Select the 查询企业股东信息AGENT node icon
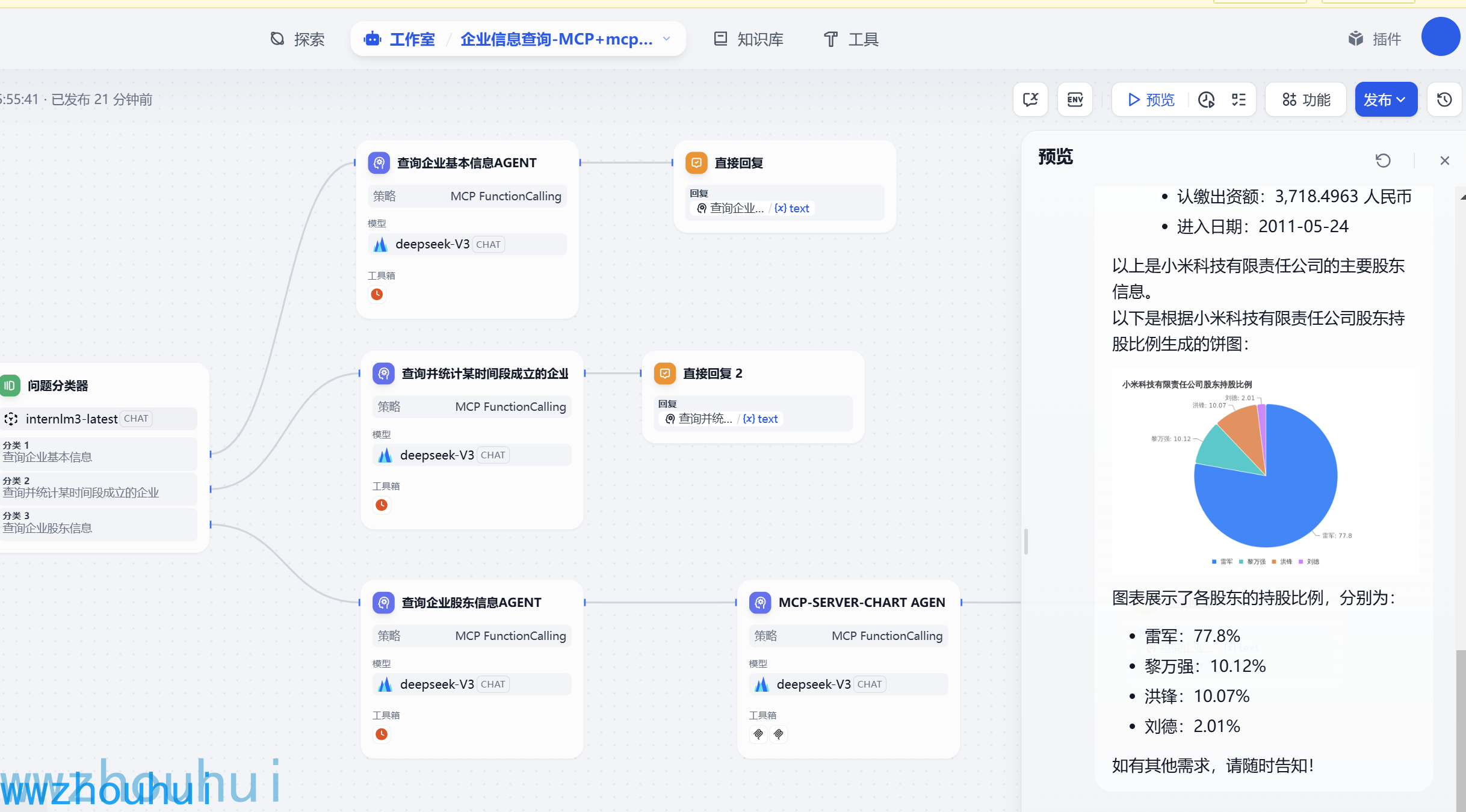 point(384,602)
